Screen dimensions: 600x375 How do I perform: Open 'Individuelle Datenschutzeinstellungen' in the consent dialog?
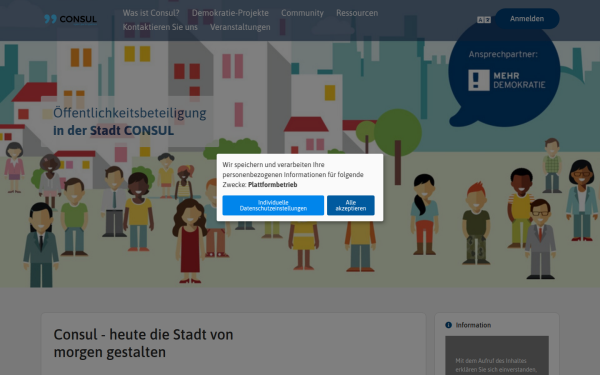point(273,205)
